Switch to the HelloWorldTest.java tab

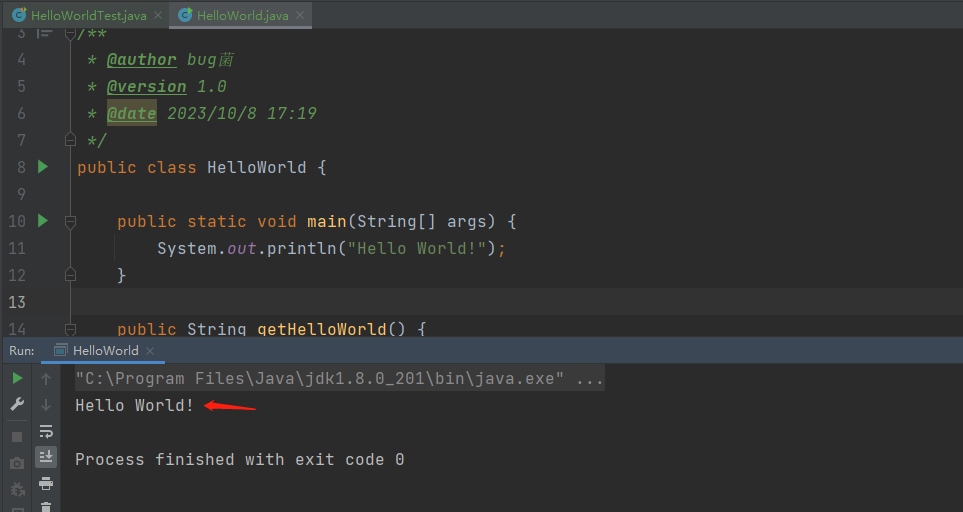tap(88, 16)
